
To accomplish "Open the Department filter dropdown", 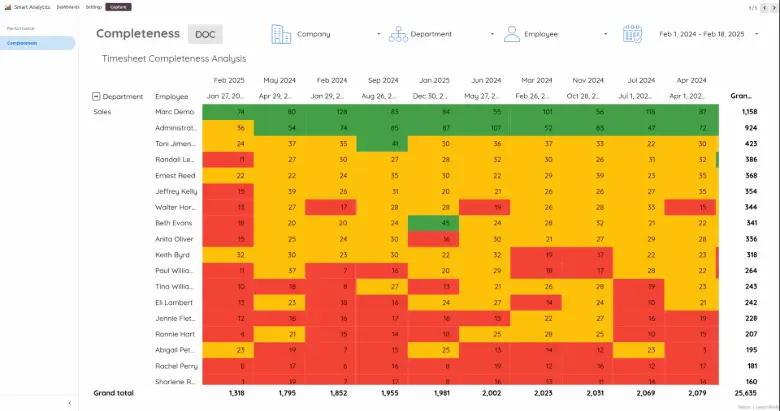I will pos(491,34).
